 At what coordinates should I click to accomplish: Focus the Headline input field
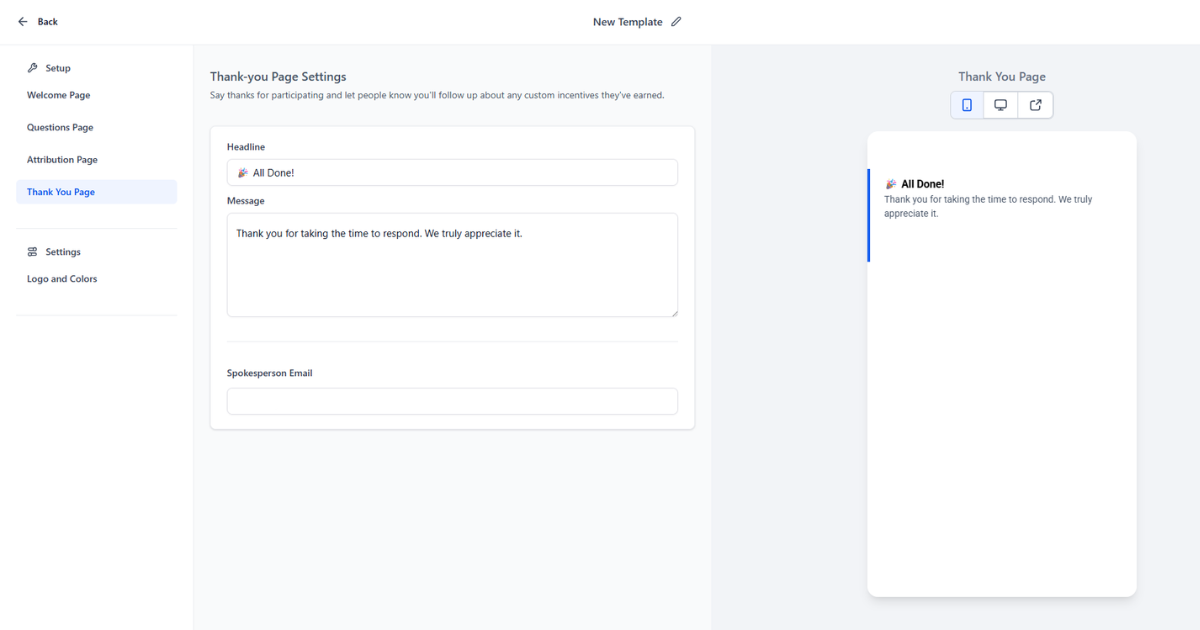[452, 172]
